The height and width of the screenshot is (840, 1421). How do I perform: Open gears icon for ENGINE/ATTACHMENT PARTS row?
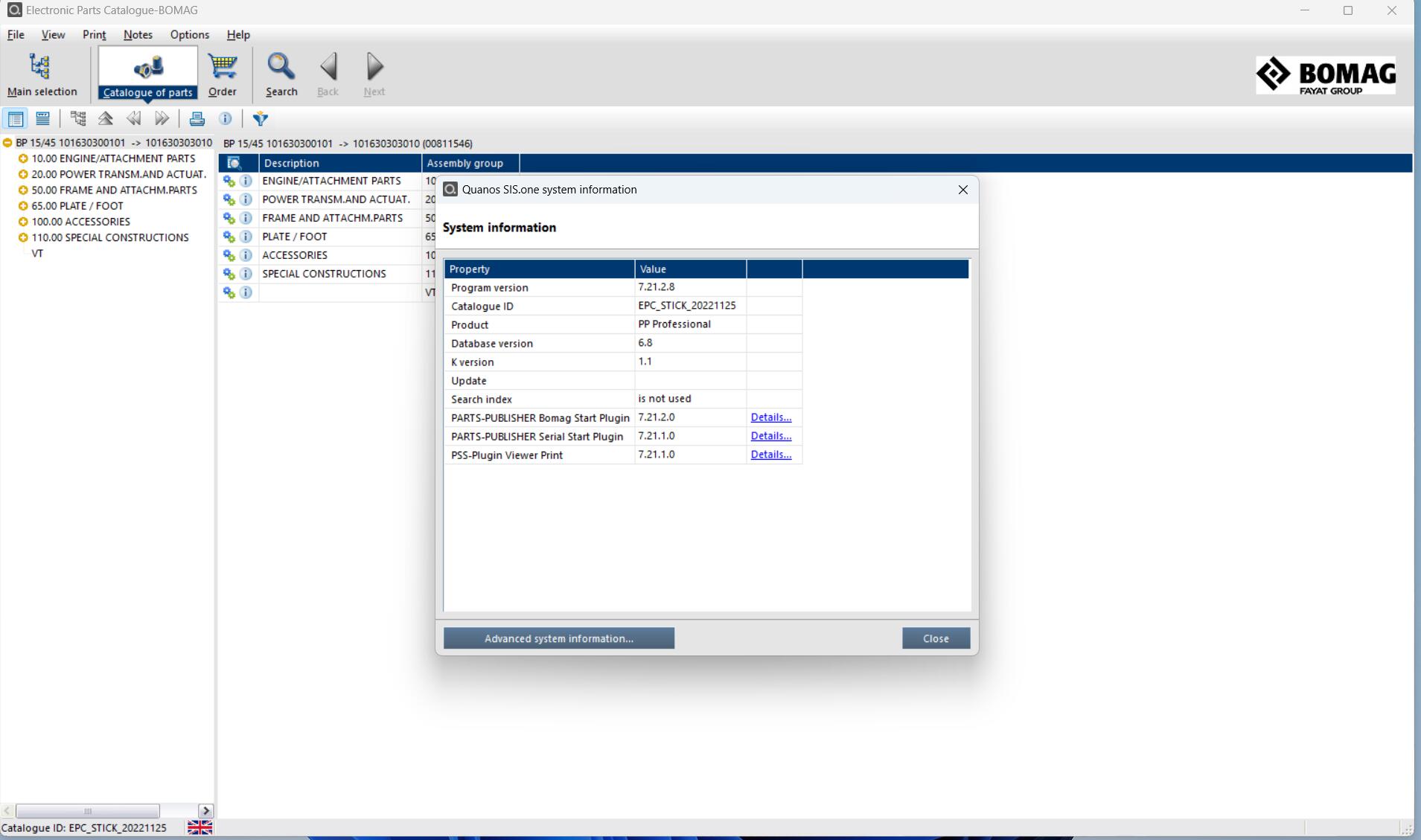coord(229,181)
